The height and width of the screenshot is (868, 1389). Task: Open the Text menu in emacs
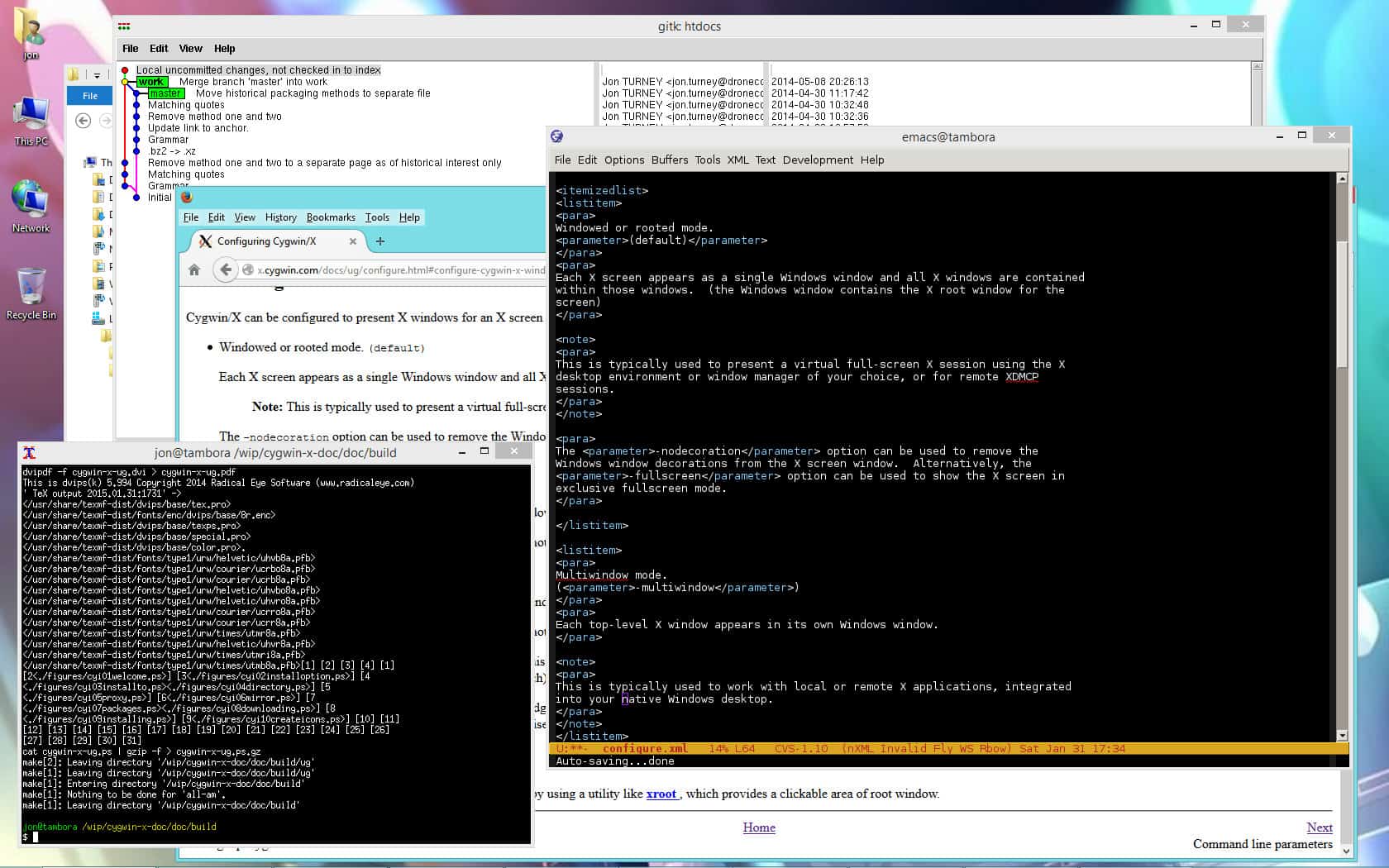coord(766,160)
